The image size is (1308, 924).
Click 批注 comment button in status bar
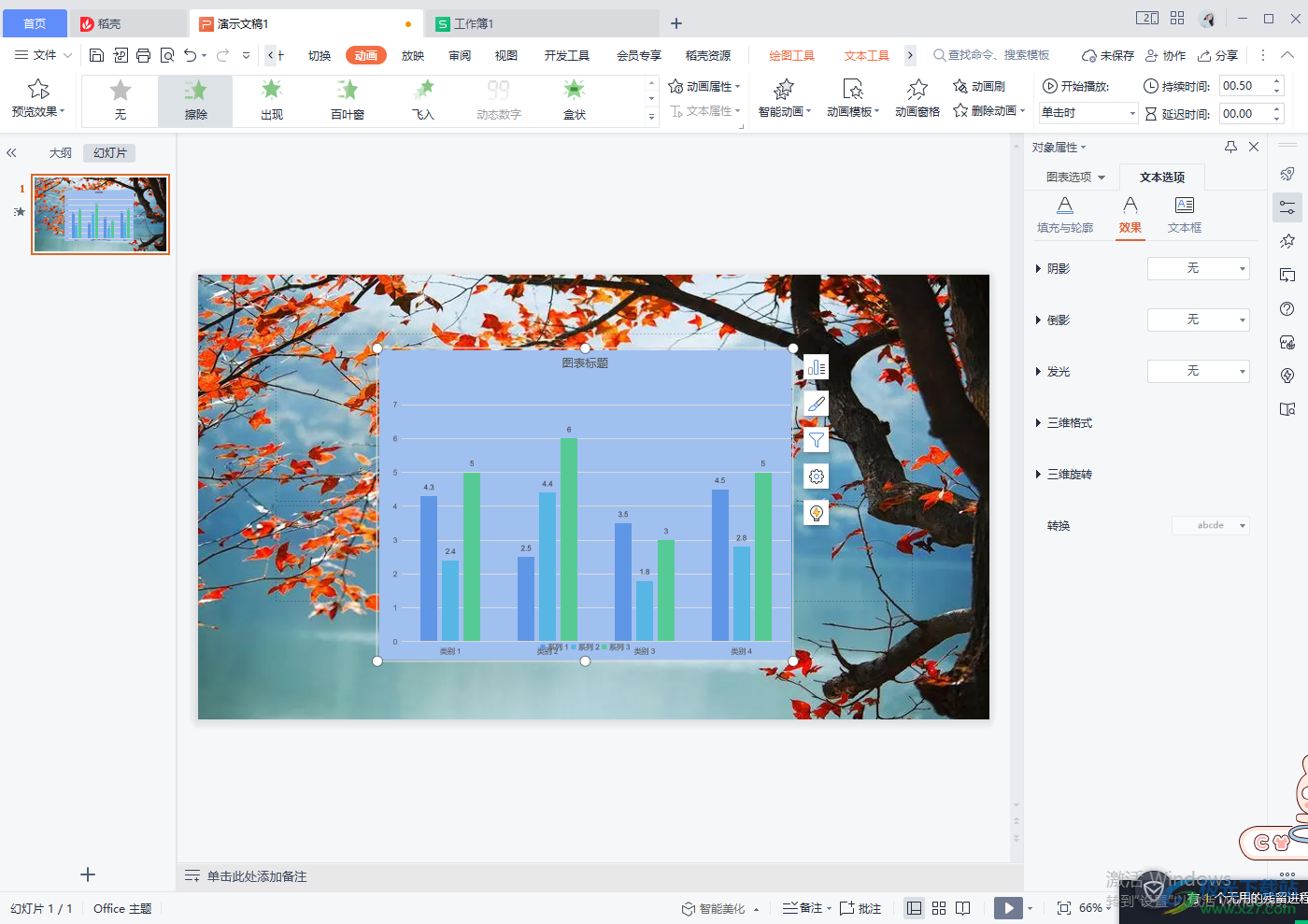click(x=860, y=908)
